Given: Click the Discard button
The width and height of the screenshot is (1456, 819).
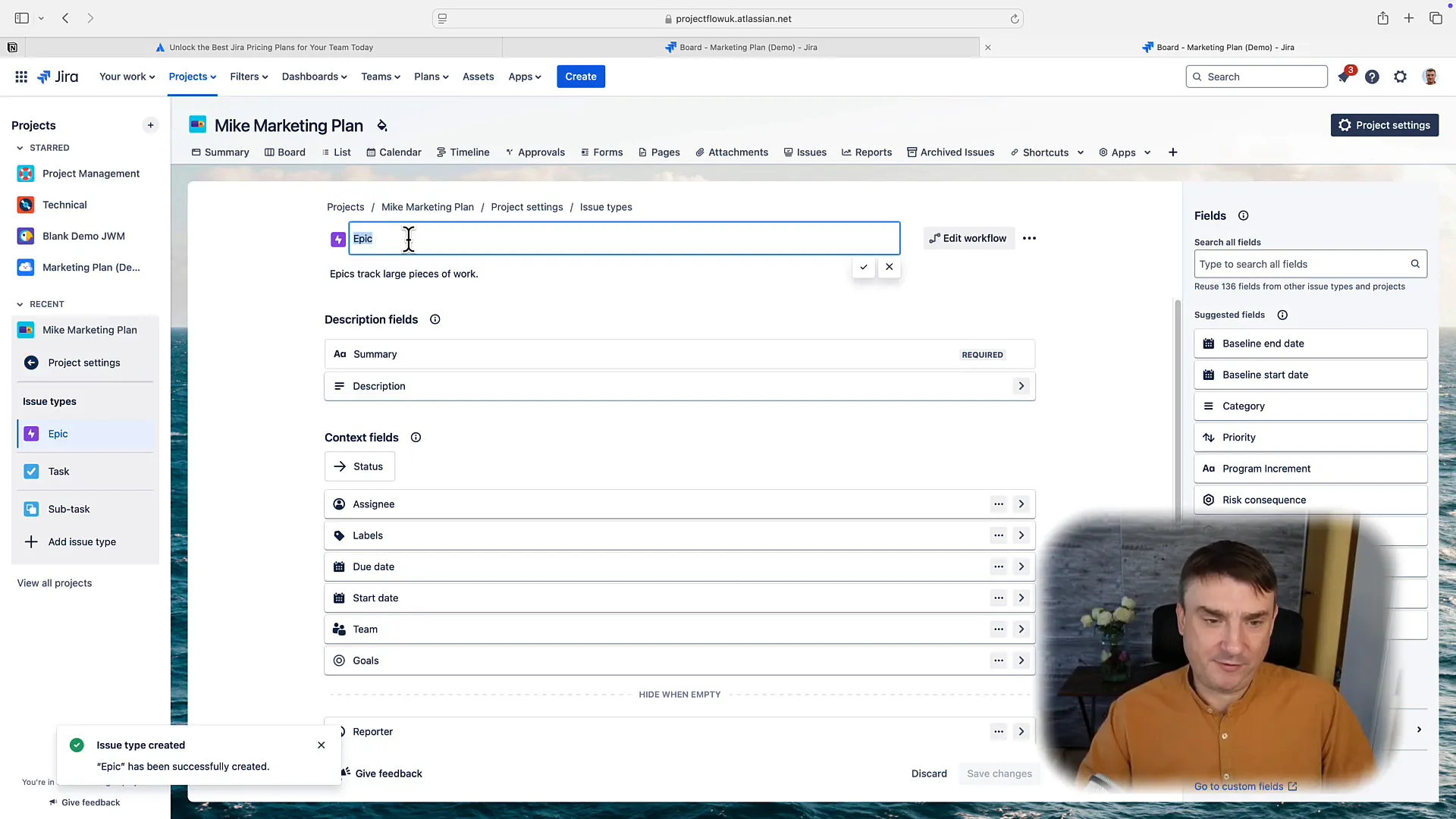Looking at the screenshot, I should (929, 773).
